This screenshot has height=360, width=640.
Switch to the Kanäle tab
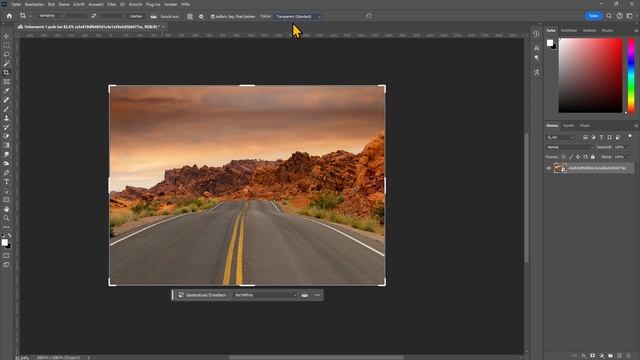point(569,126)
